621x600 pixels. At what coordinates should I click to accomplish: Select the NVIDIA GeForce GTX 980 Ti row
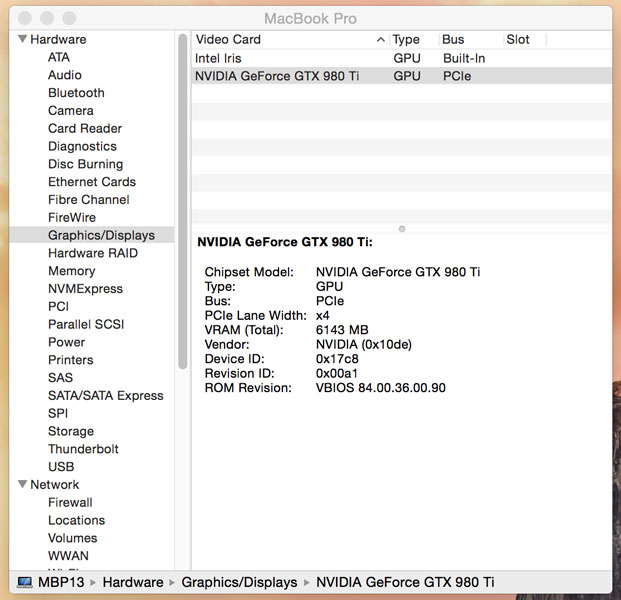402,76
